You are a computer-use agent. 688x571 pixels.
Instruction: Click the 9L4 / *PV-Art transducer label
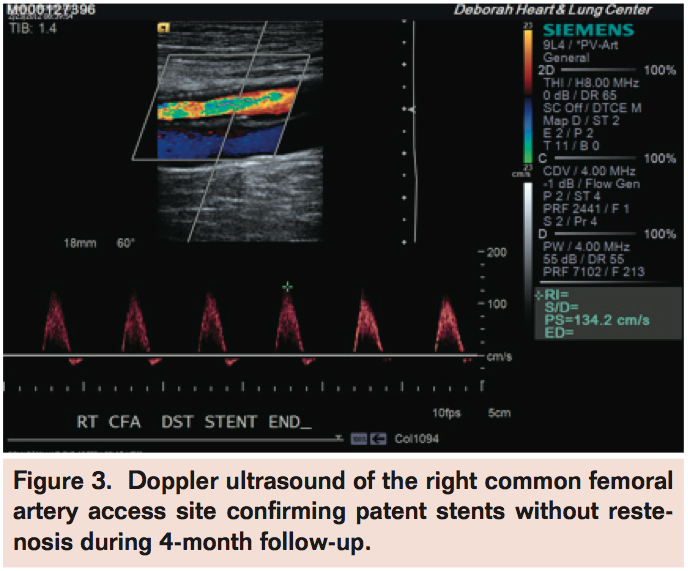[x=580, y=45]
